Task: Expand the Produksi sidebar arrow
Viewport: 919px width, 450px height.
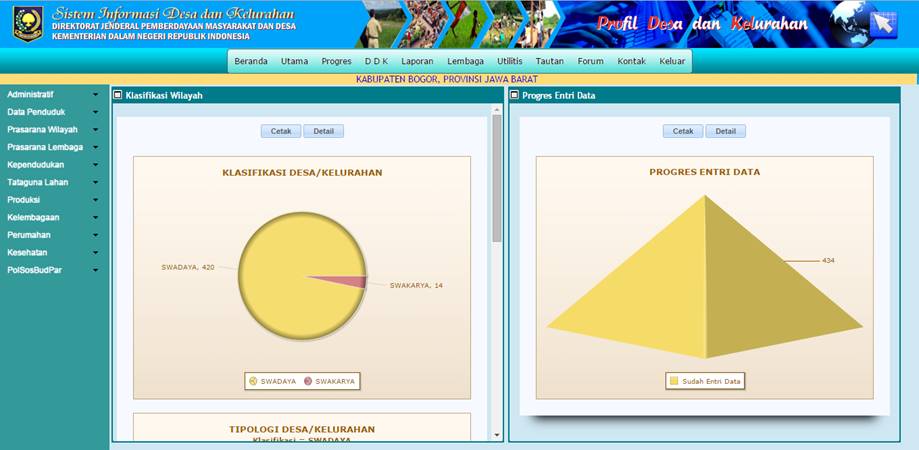Action: 96,200
